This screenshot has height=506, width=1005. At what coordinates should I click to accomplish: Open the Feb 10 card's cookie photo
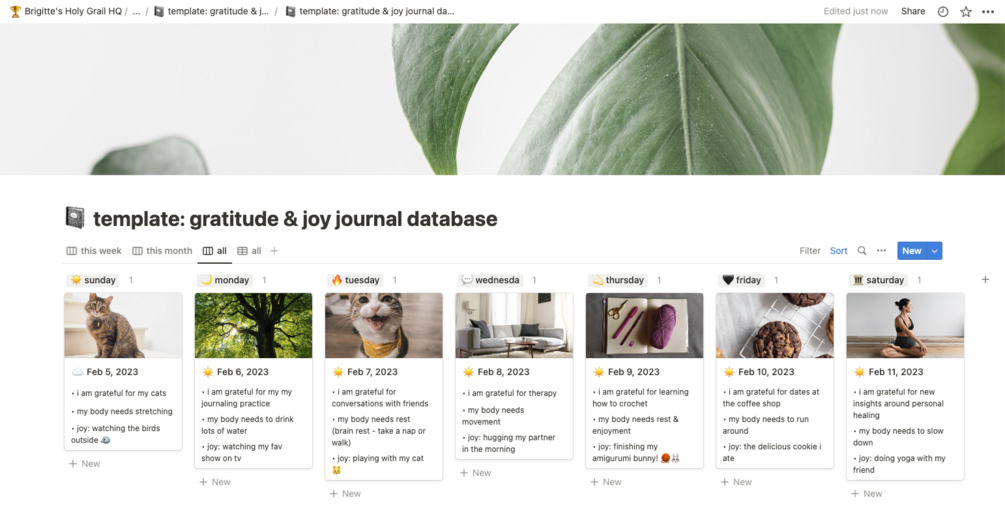point(775,325)
